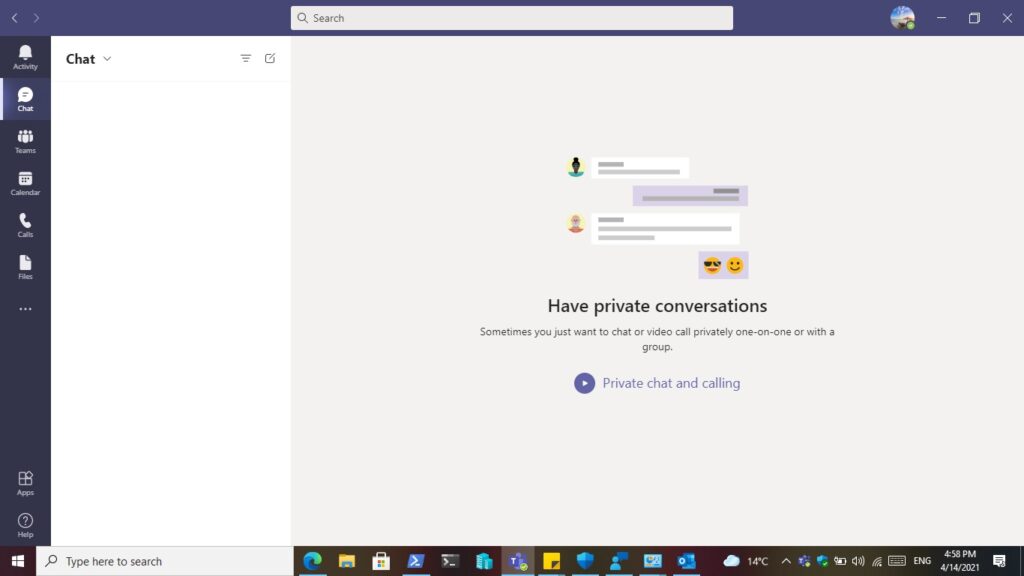This screenshot has height=576, width=1024.
Task: Open the profile avatar menu
Action: [902, 18]
